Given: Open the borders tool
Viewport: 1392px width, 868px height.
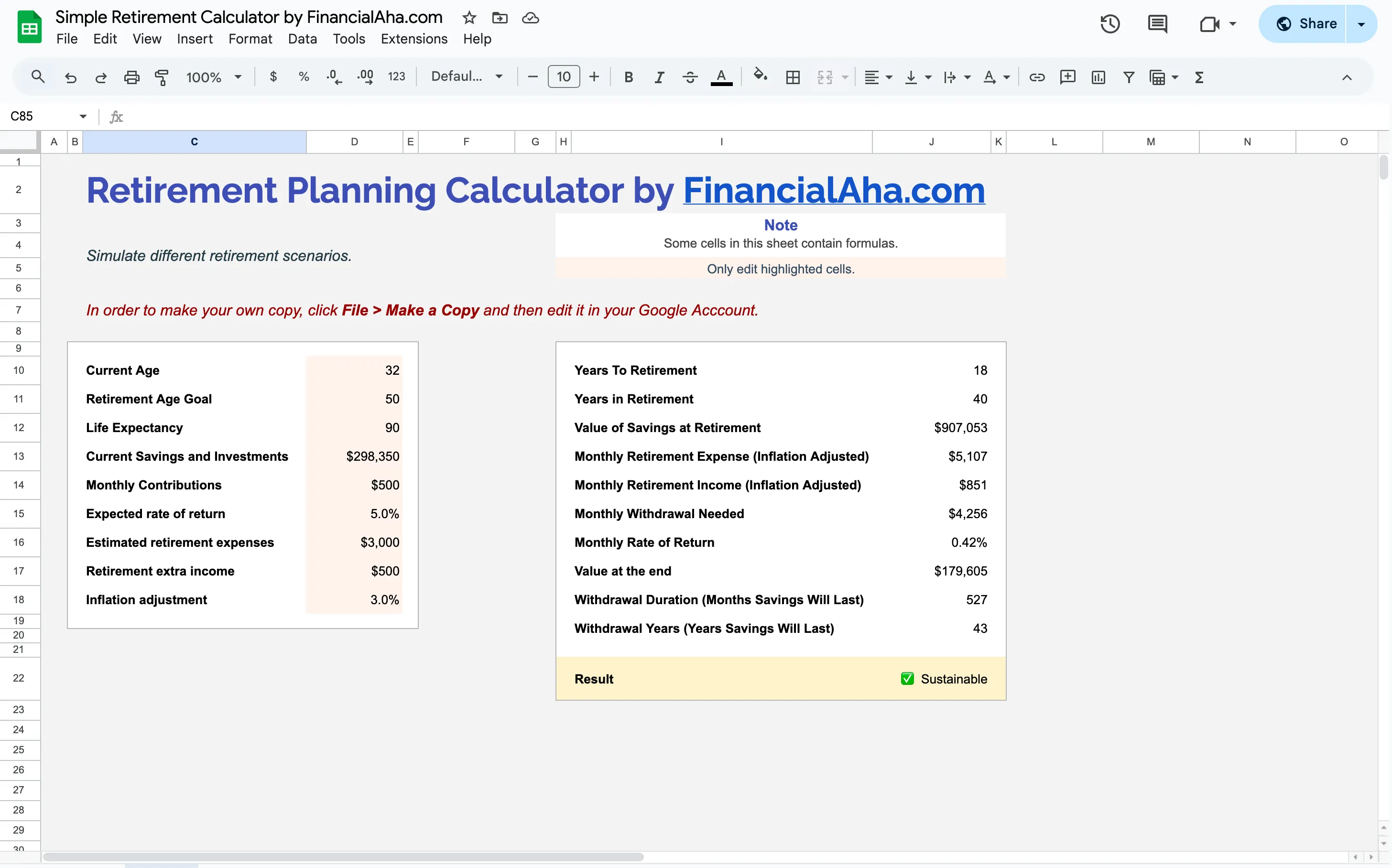Looking at the screenshot, I should click(x=793, y=77).
